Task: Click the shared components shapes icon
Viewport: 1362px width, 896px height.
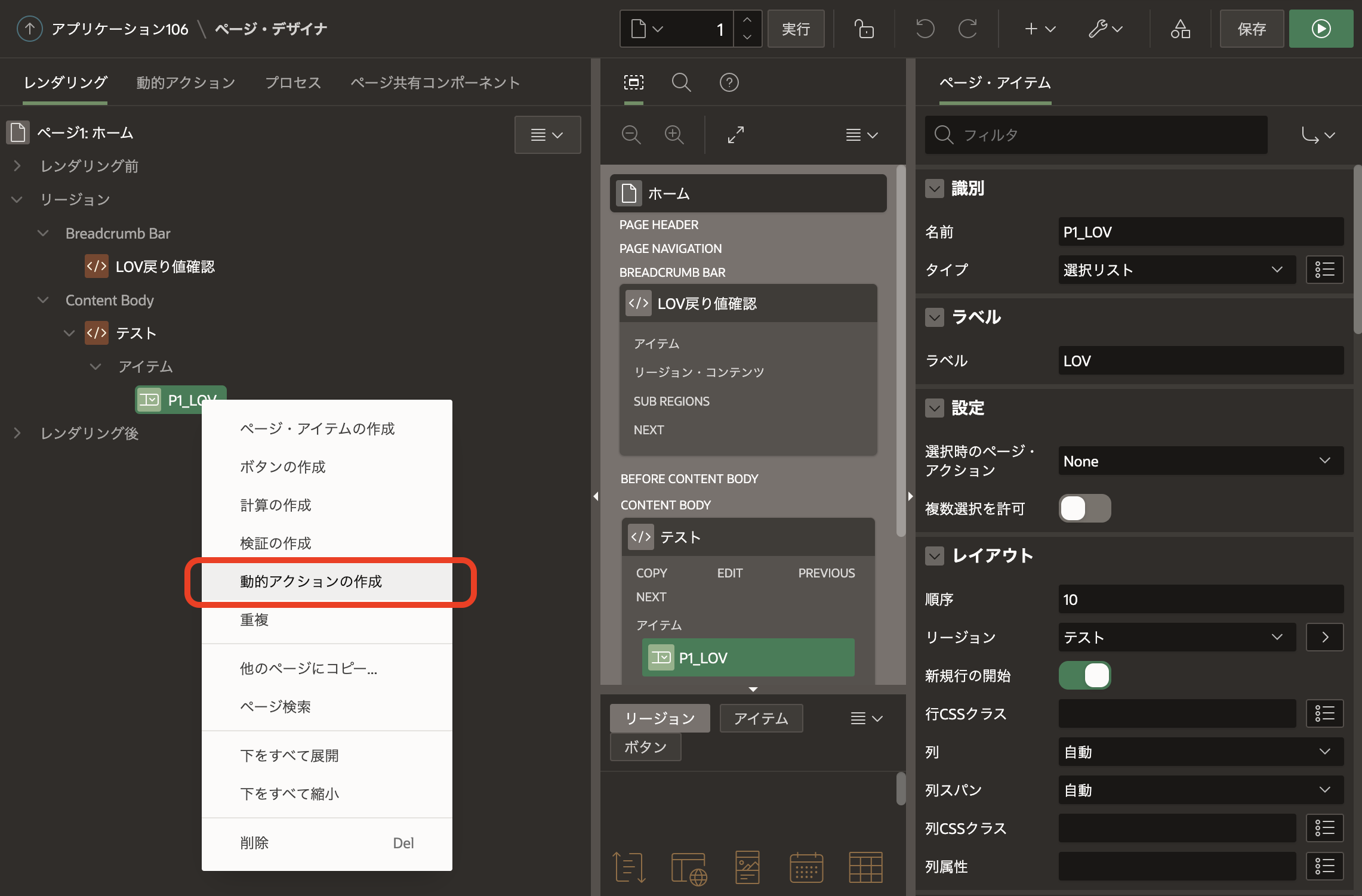Action: click(x=1180, y=29)
